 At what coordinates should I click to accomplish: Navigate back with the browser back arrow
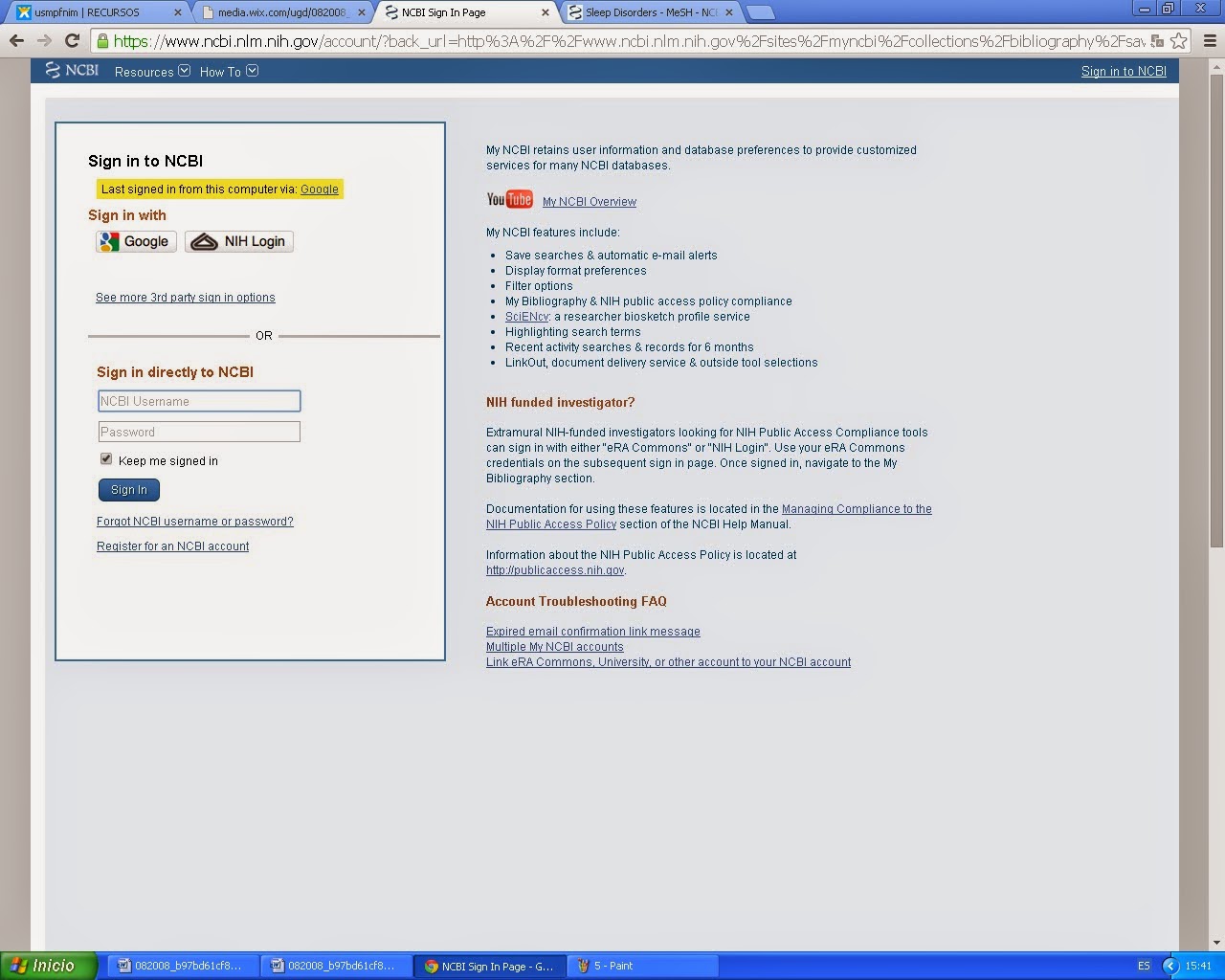click(x=16, y=42)
